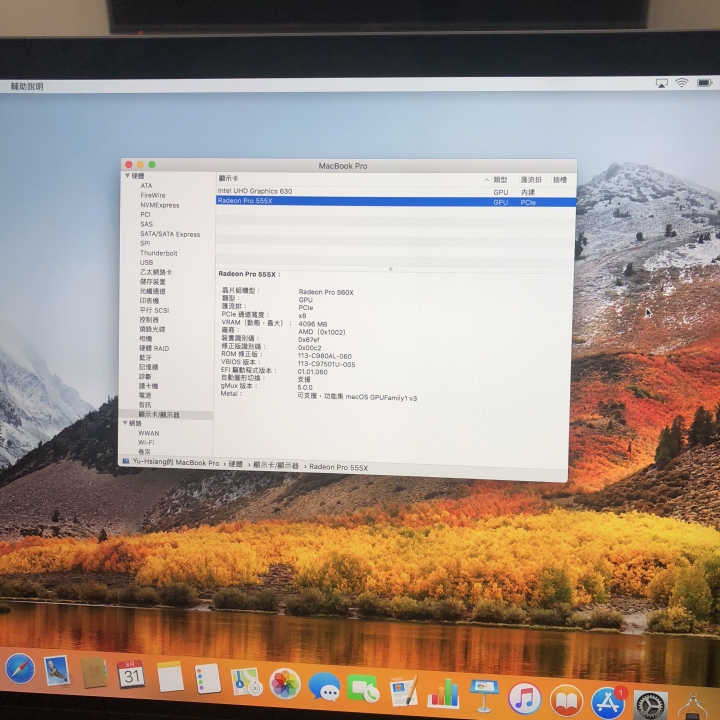Screen dimensions: 720x720
Task: Select 控制器 in the sidebar
Action: tap(149, 320)
